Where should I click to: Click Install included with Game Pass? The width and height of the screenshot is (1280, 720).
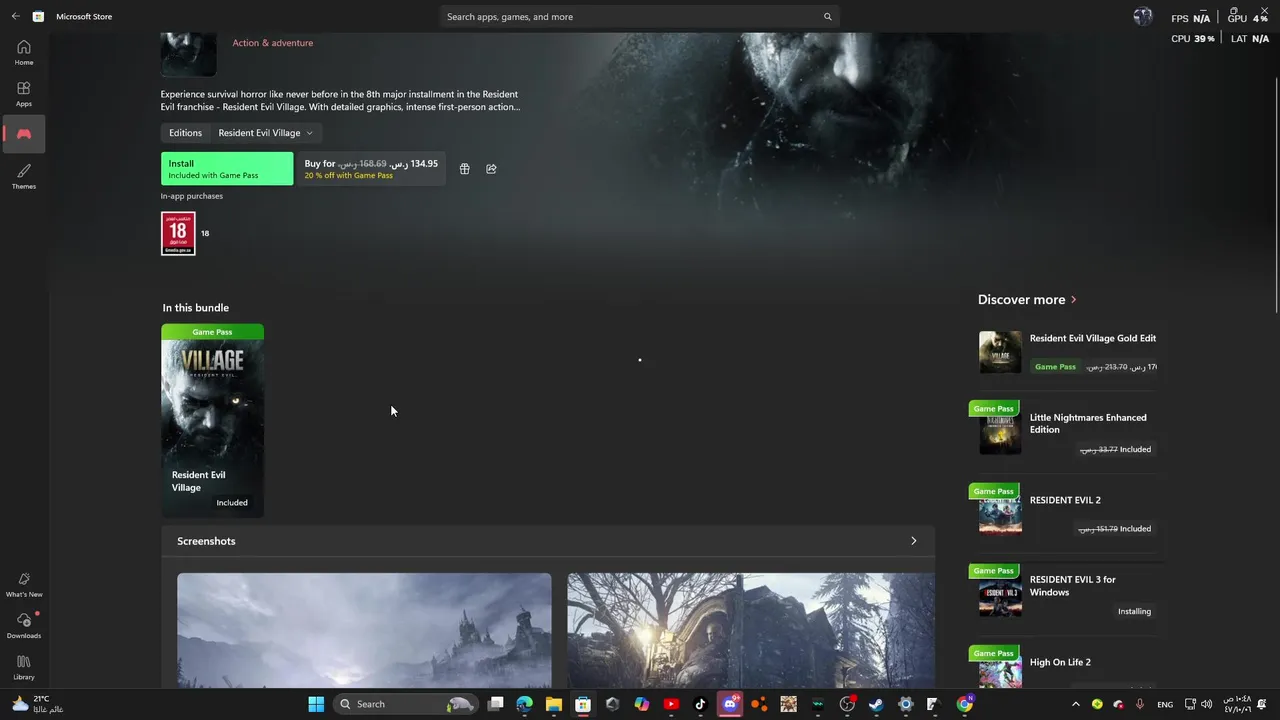227,169
